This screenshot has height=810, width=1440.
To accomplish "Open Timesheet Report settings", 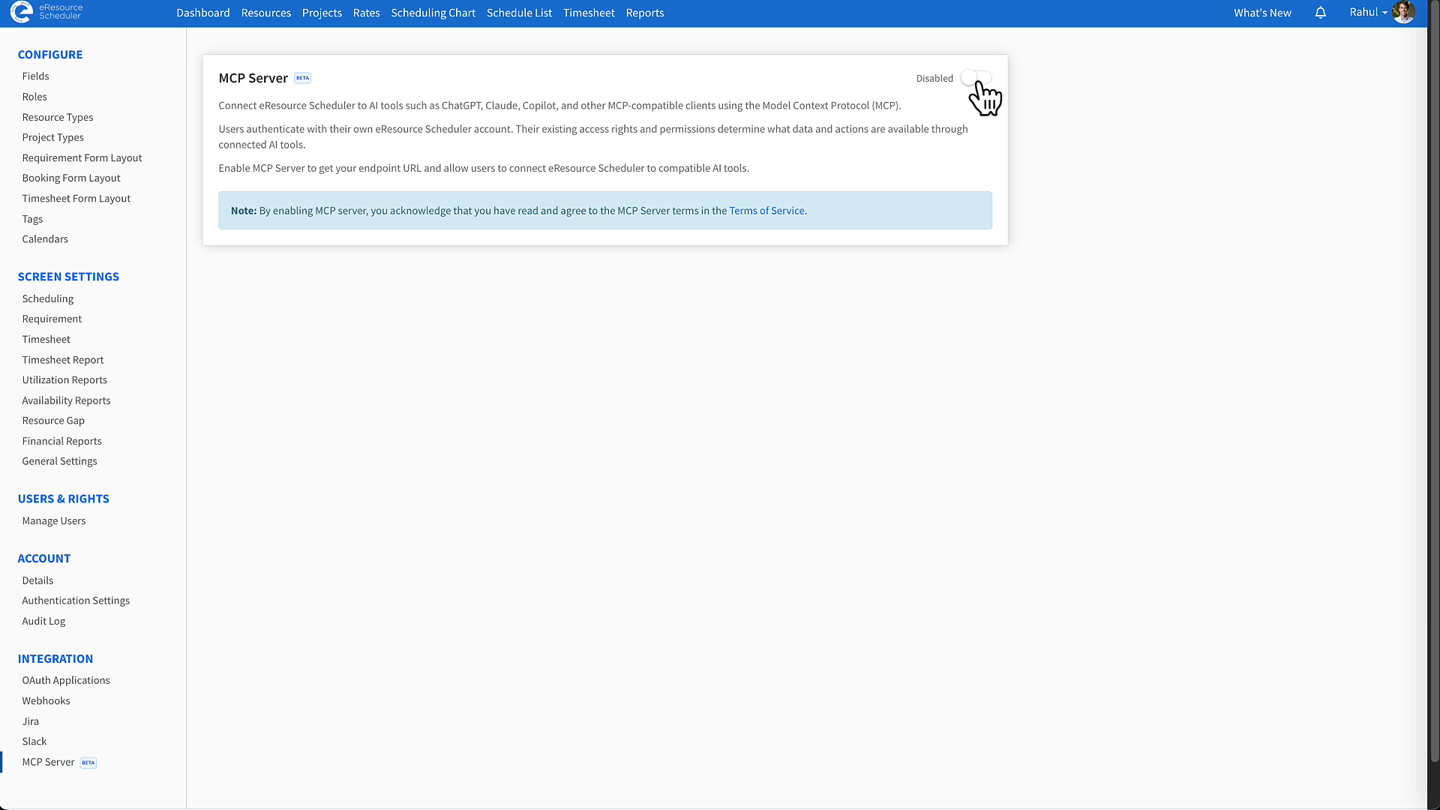I will tap(63, 360).
